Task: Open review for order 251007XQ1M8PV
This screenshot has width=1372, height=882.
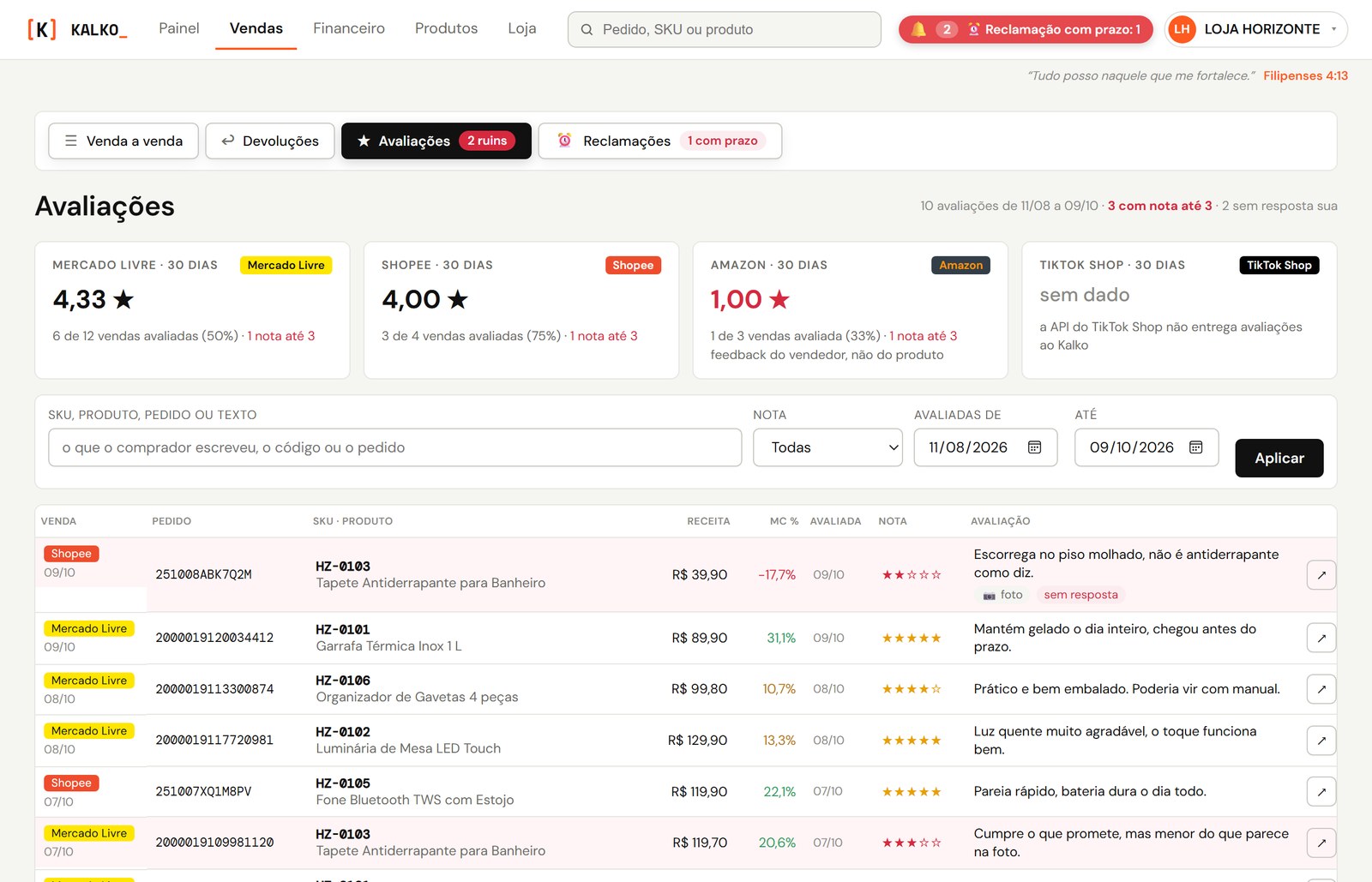Action: point(1321,792)
